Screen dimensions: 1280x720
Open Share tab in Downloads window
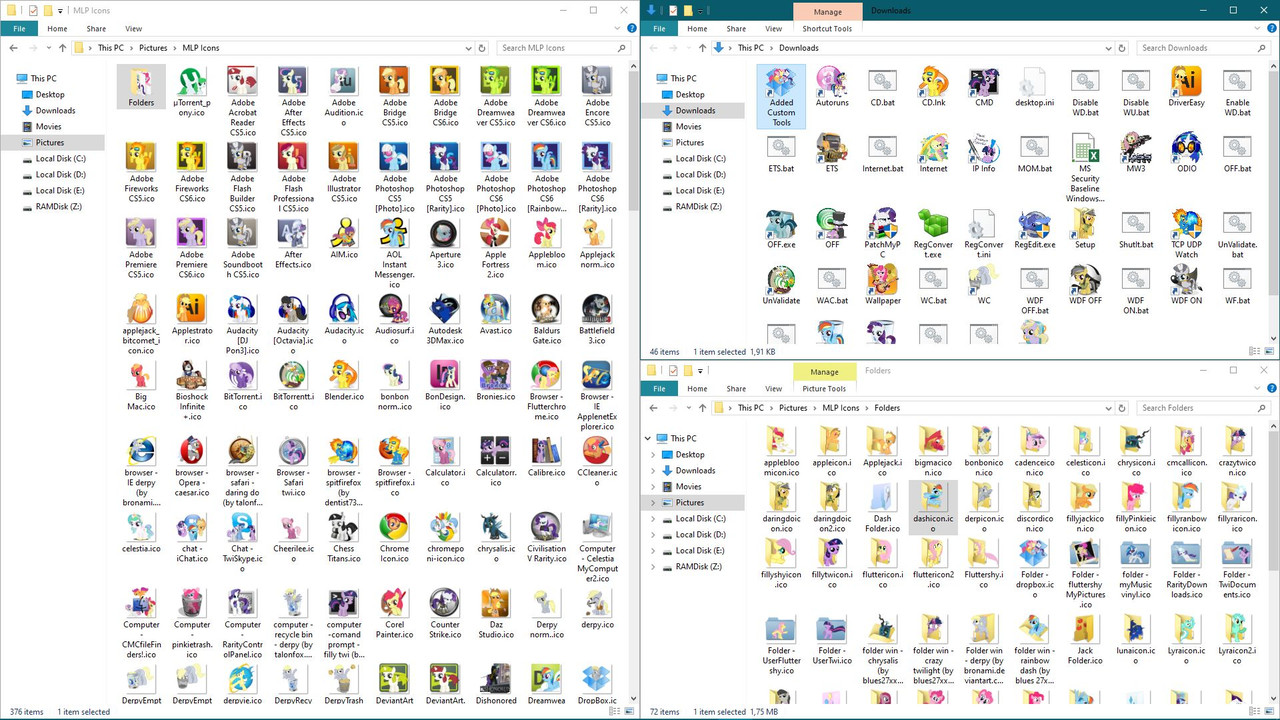click(736, 29)
